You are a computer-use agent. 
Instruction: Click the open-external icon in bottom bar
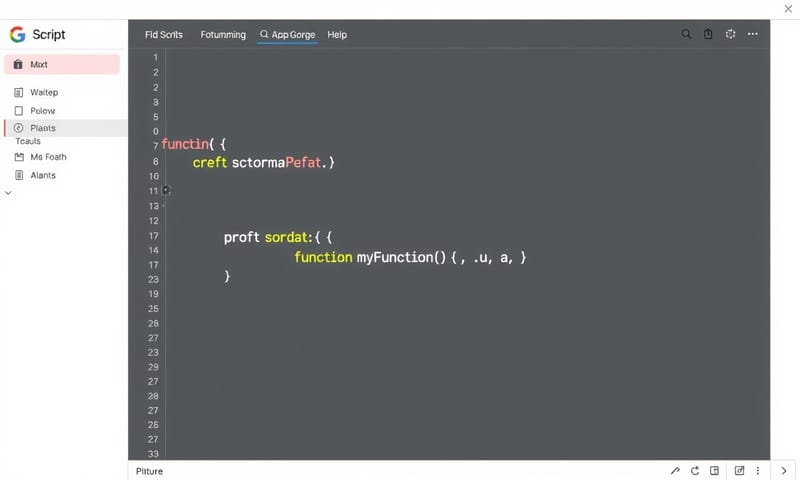point(740,471)
